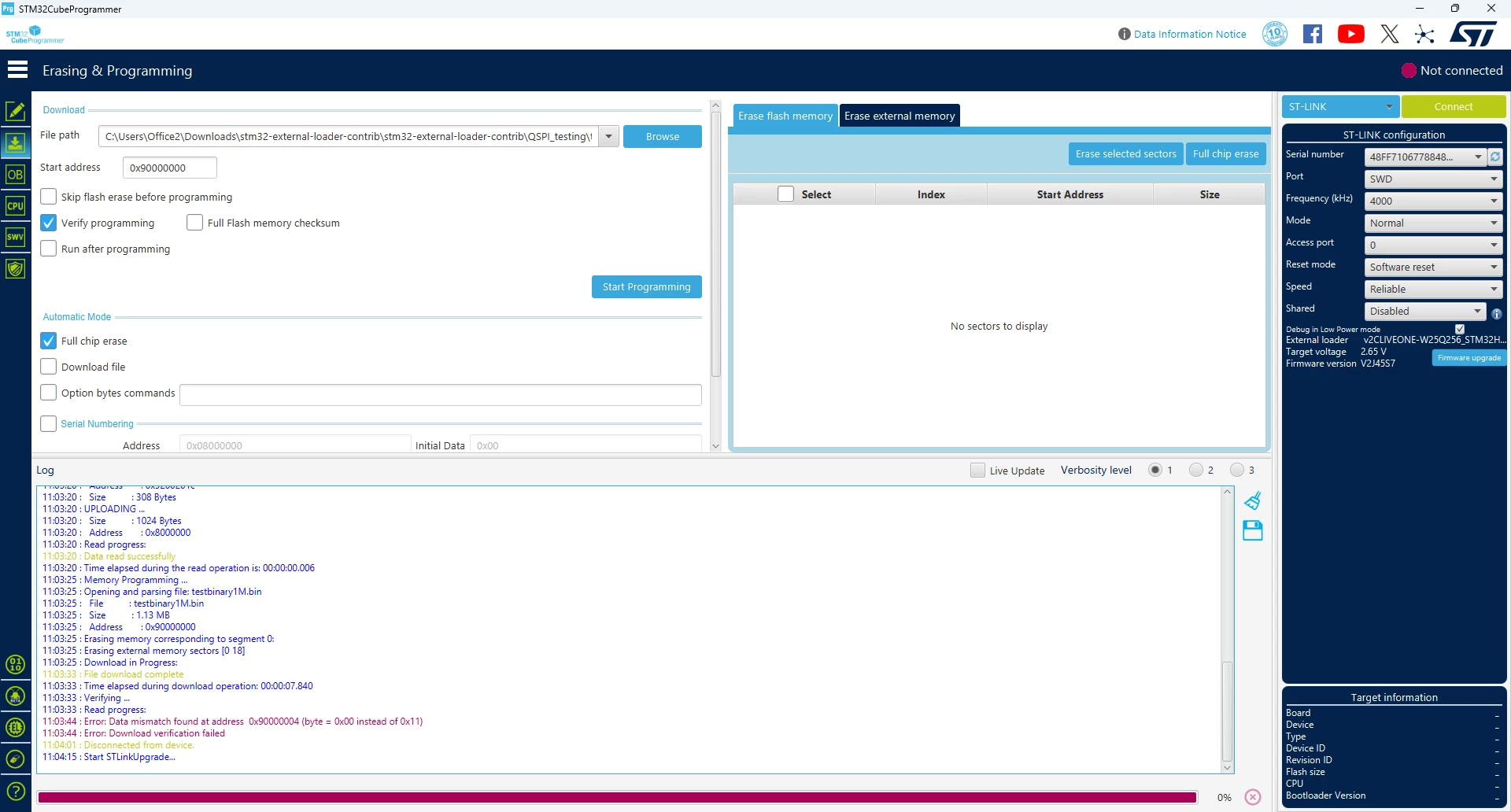1511x812 pixels.
Task: Open the hamburger main menu
Action: click(17, 70)
